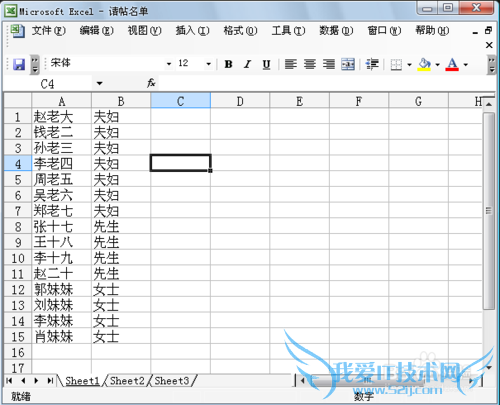The width and height of the screenshot is (500, 405).
Task: Click the Excel workbook icon in menu bar
Action: [17, 31]
